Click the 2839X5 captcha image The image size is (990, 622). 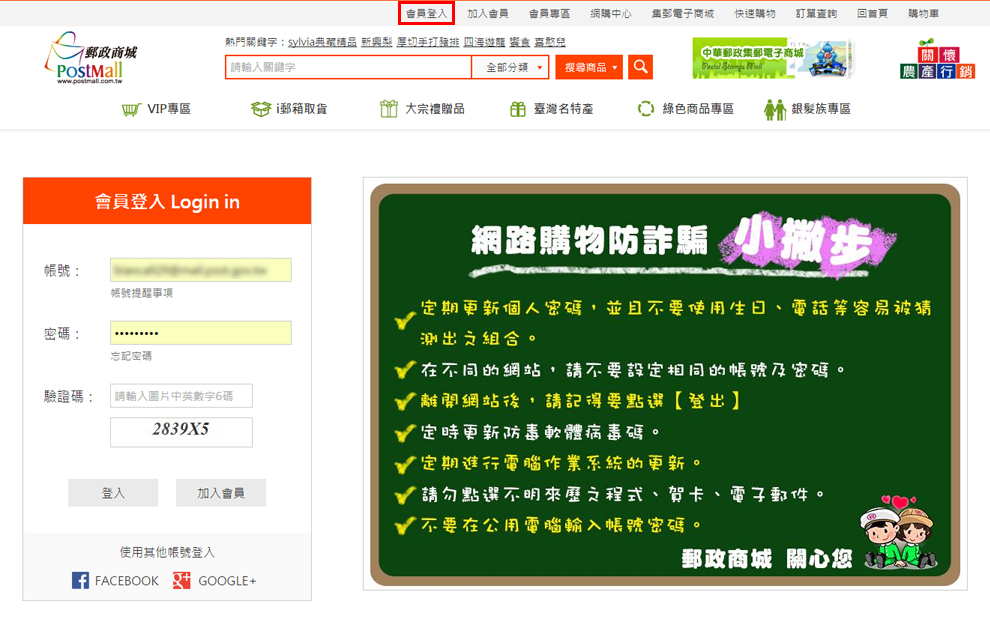[x=181, y=432]
